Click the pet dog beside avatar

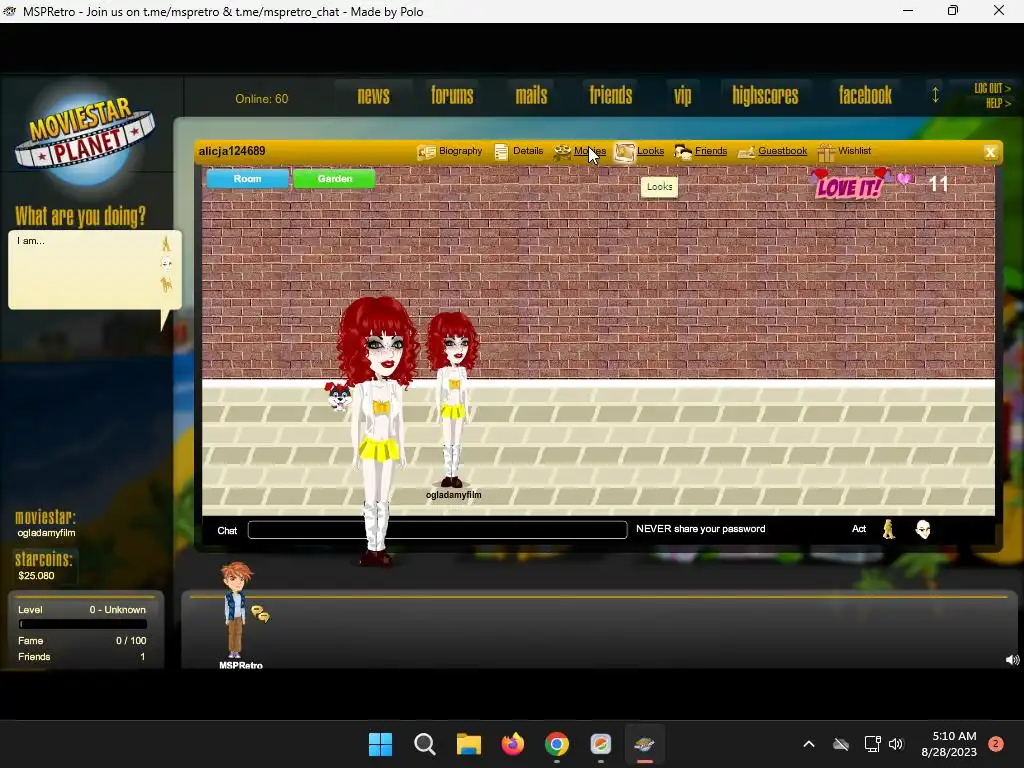338,396
